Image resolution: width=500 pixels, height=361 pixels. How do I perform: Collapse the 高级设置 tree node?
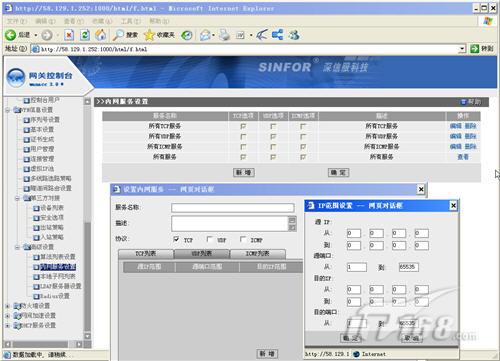[x=17, y=247]
